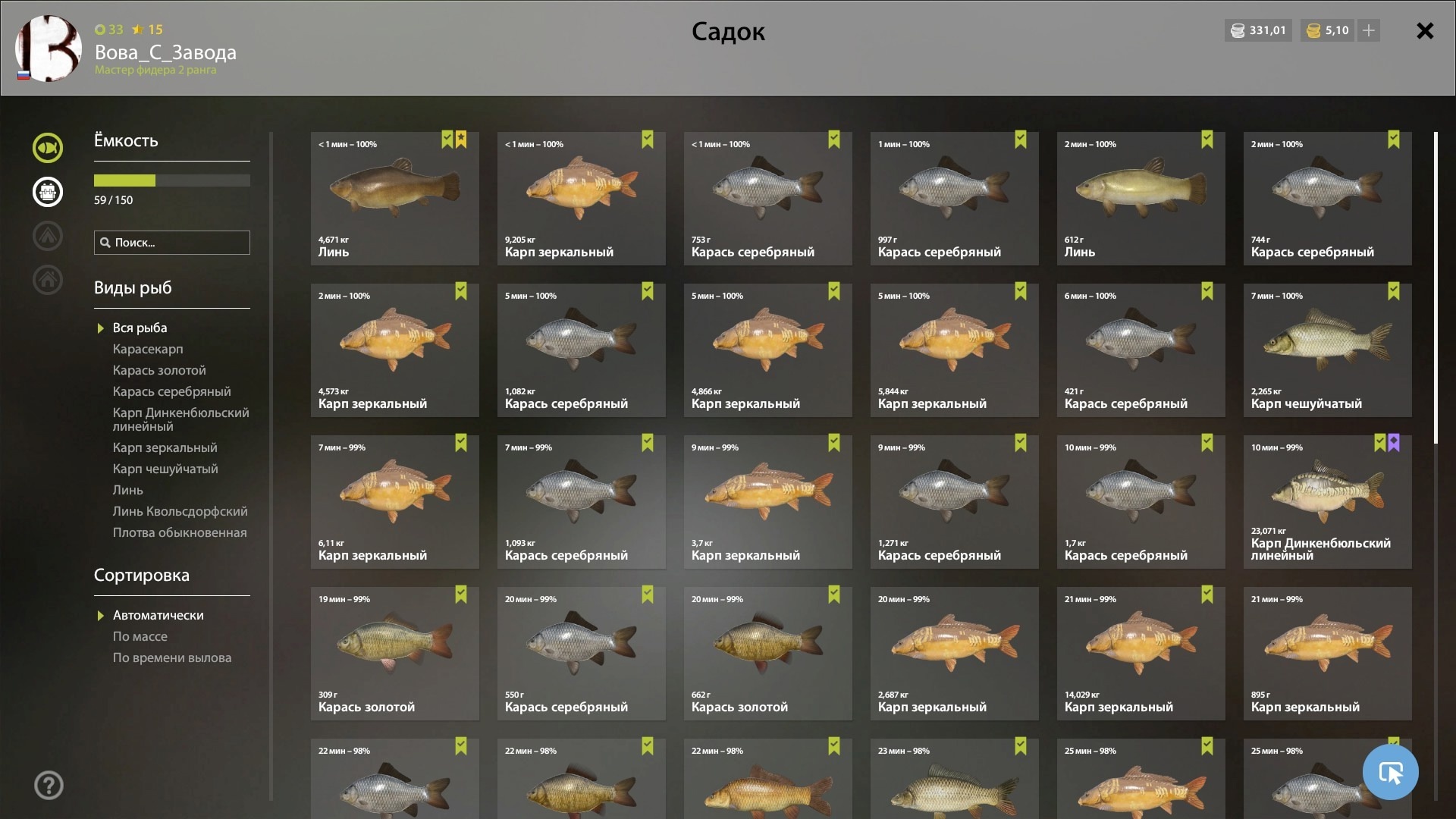Click the Поиск search input field
The height and width of the screenshot is (819, 1456).
coord(172,243)
